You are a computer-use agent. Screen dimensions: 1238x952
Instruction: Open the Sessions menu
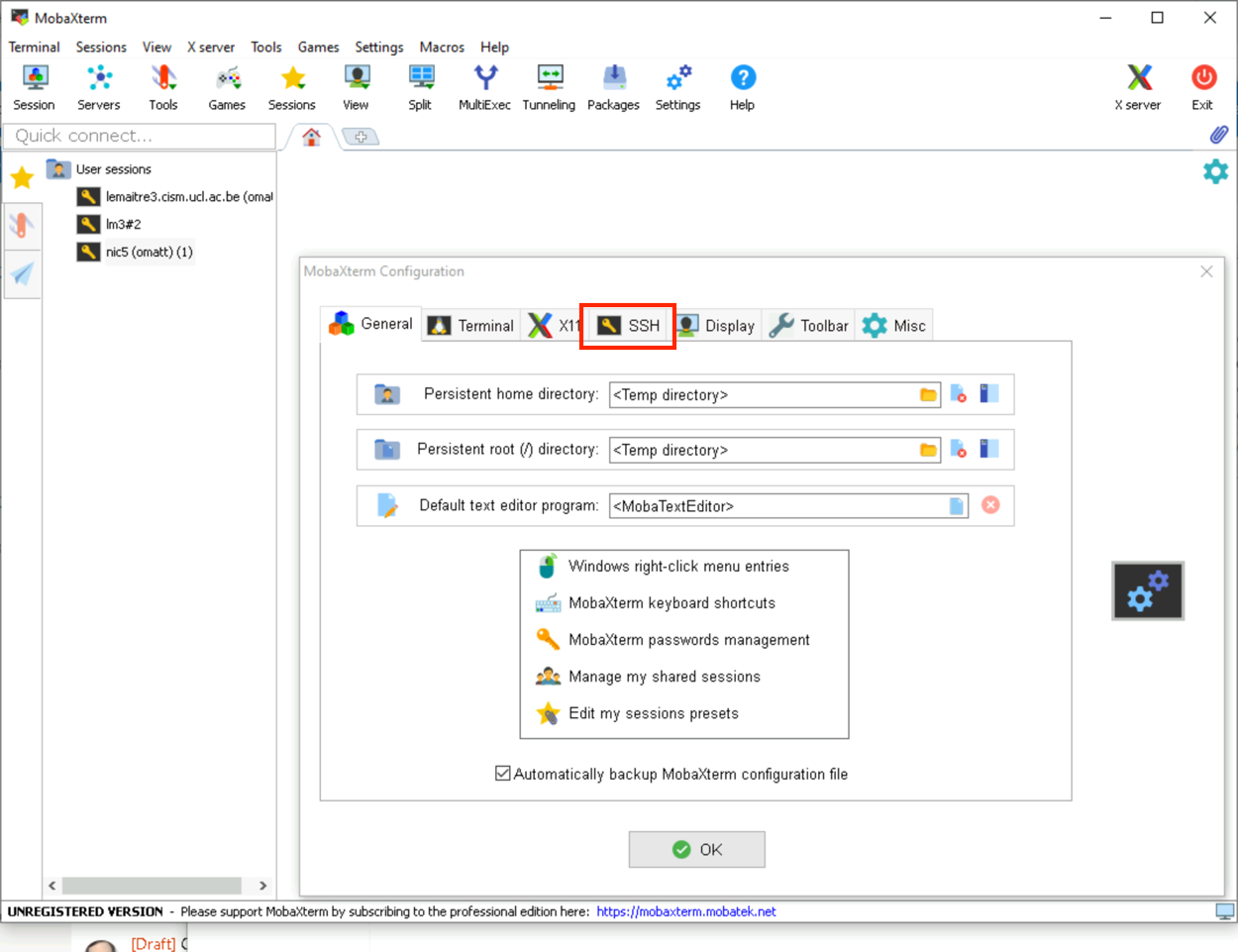[x=101, y=47]
